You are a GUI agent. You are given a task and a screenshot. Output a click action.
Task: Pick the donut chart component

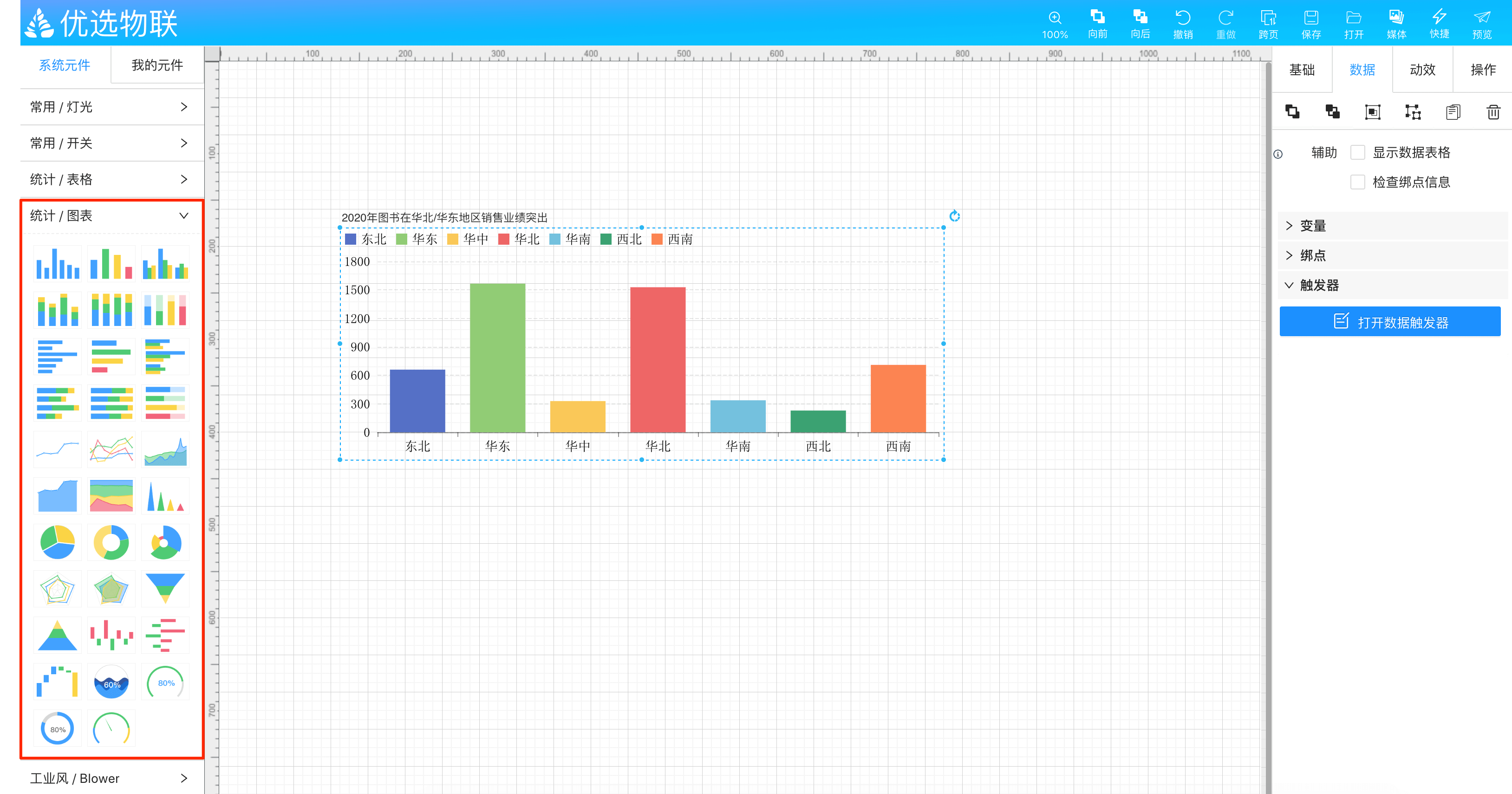[x=111, y=542]
